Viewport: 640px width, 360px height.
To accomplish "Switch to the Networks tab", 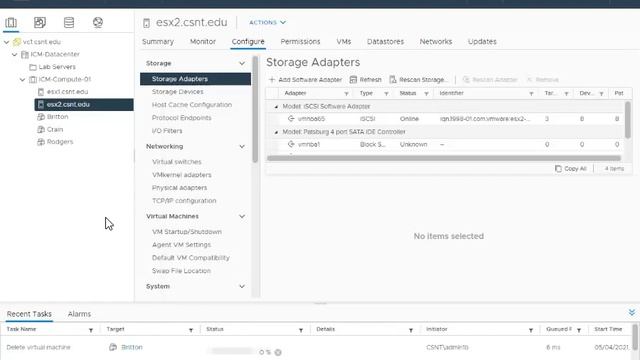I will 436,42.
